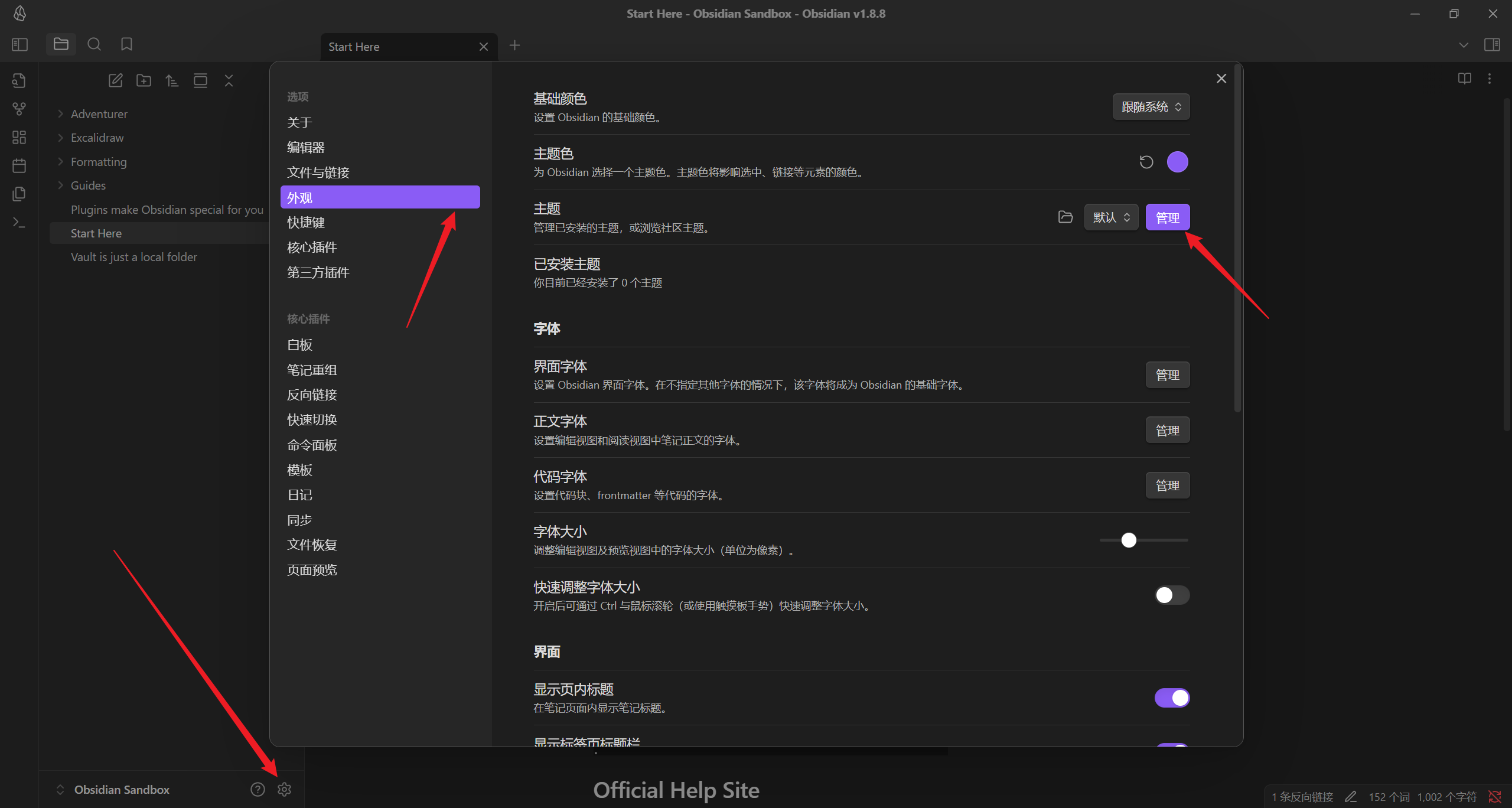The height and width of the screenshot is (808, 1512).
Task: Expand the Formatting folder
Action: click(98, 162)
